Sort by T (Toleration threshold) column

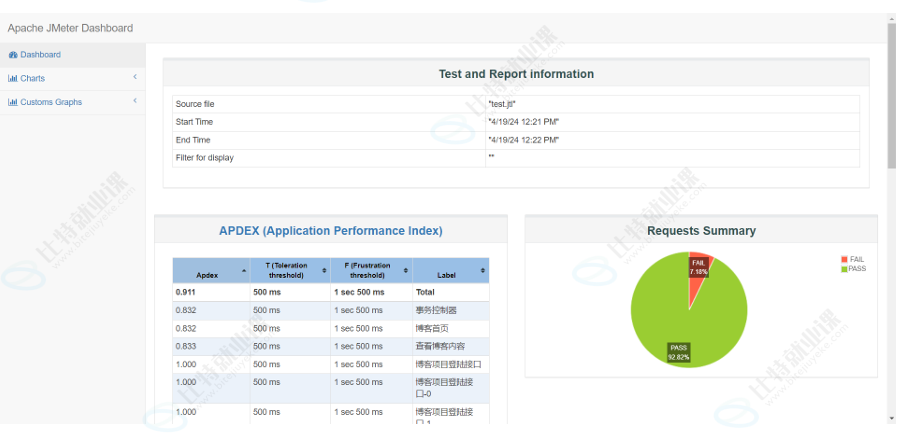click(290, 270)
